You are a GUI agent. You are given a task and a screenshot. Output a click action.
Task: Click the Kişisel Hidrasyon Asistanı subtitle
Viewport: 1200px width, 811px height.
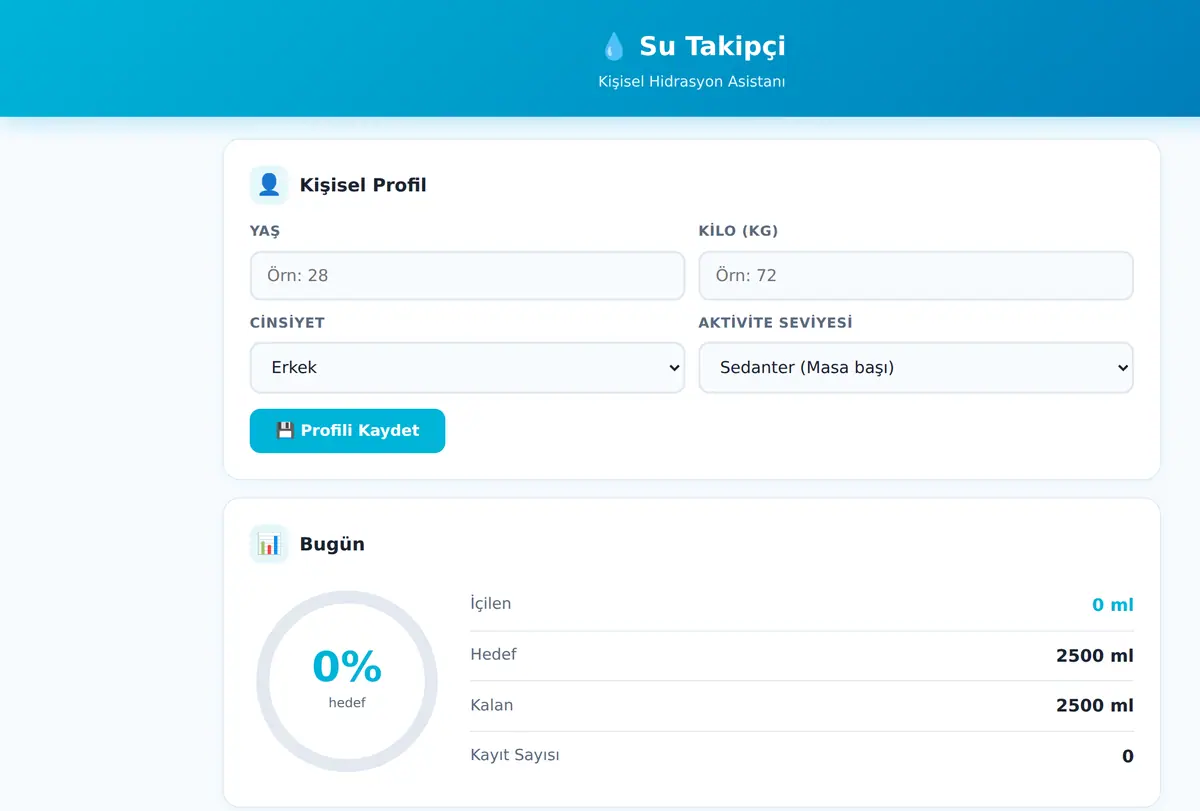click(692, 81)
